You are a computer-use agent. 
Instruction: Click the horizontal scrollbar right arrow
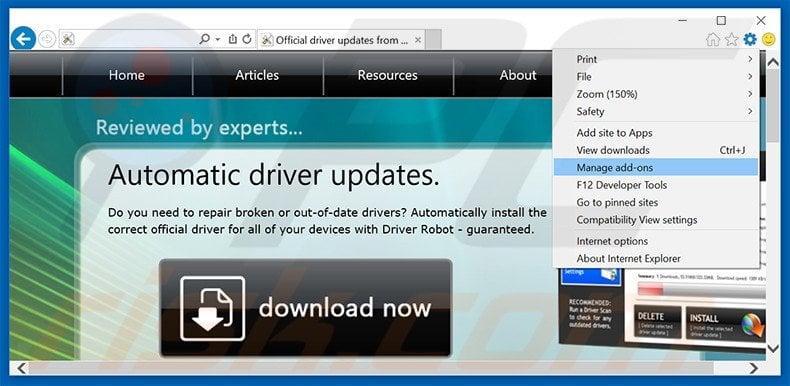[x=754, y=368]
